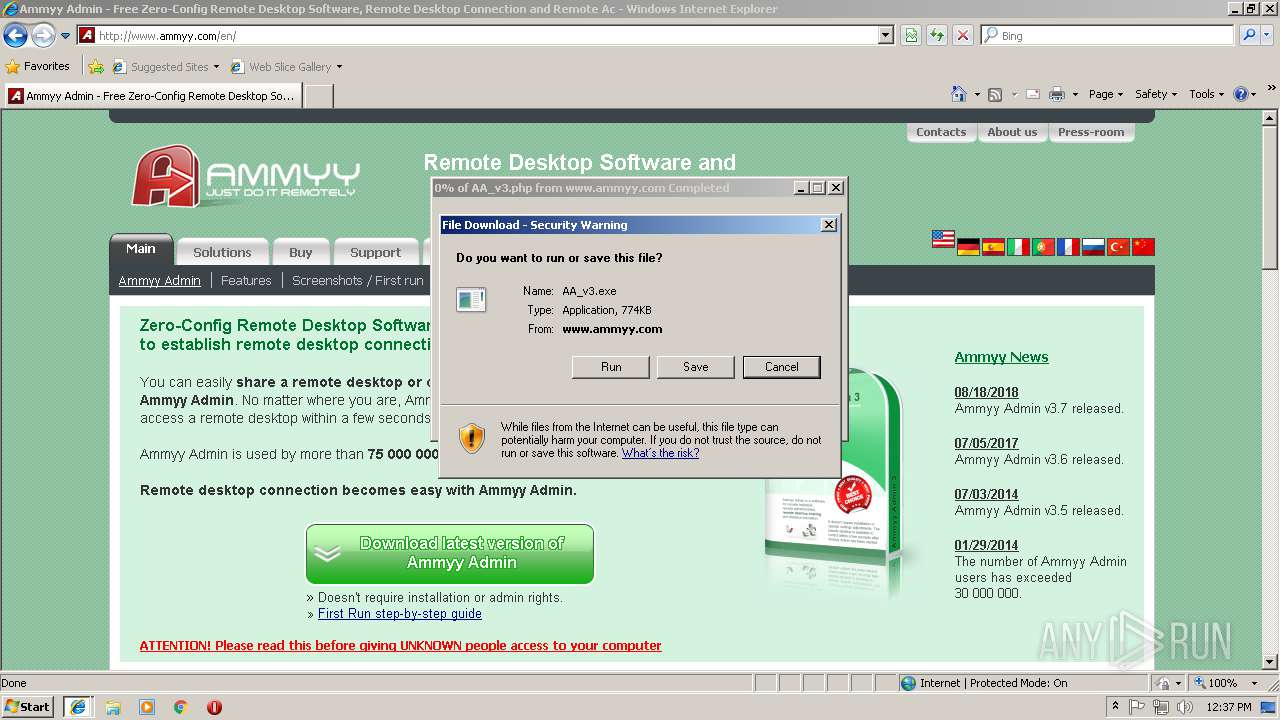Open the Favorites star button
This screenshot has height=720, width=1280.
click(x=38, y=66)
